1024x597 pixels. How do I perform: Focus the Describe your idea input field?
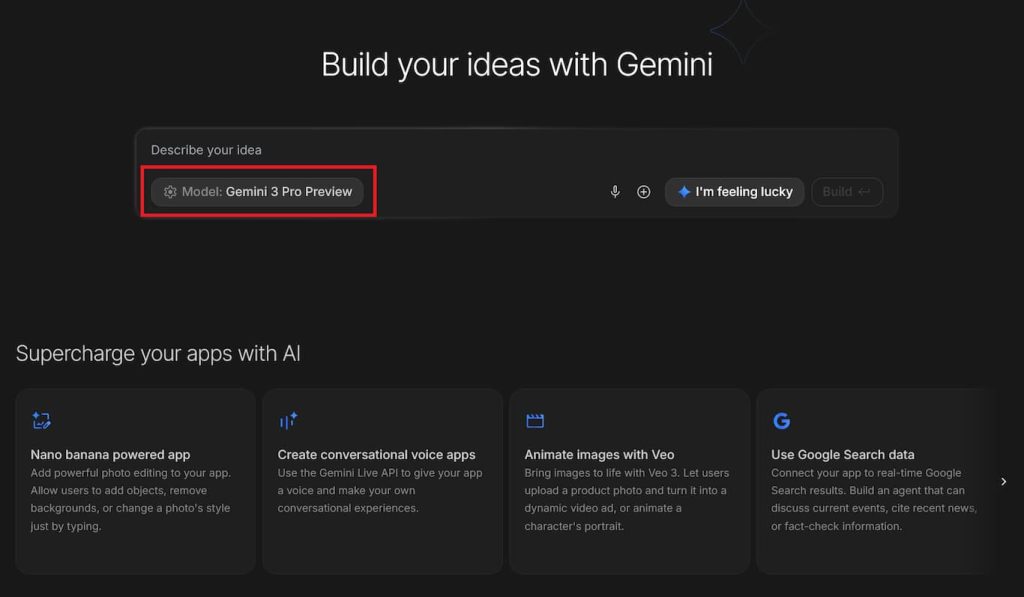tap(516, 150)
